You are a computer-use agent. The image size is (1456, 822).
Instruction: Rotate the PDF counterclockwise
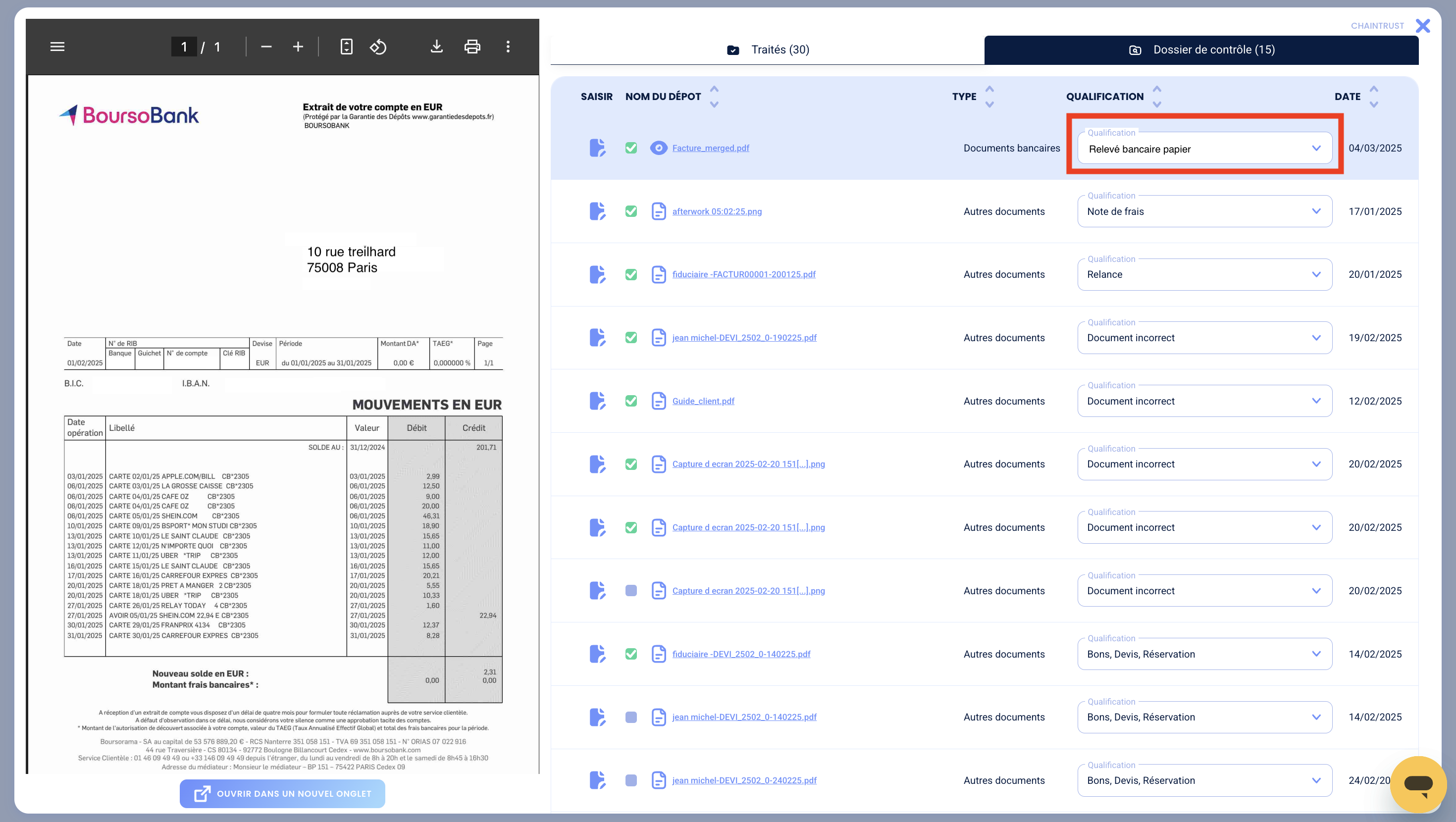point(378,47)
